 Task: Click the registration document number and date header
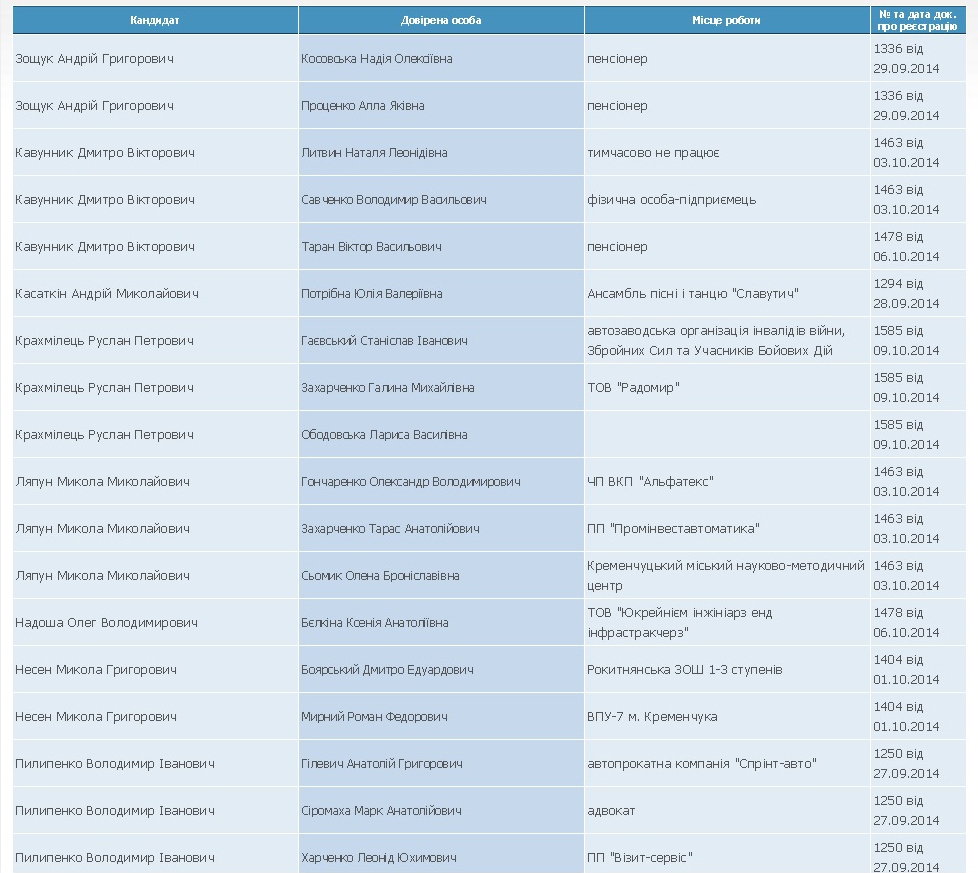click(x=918, y=20)
